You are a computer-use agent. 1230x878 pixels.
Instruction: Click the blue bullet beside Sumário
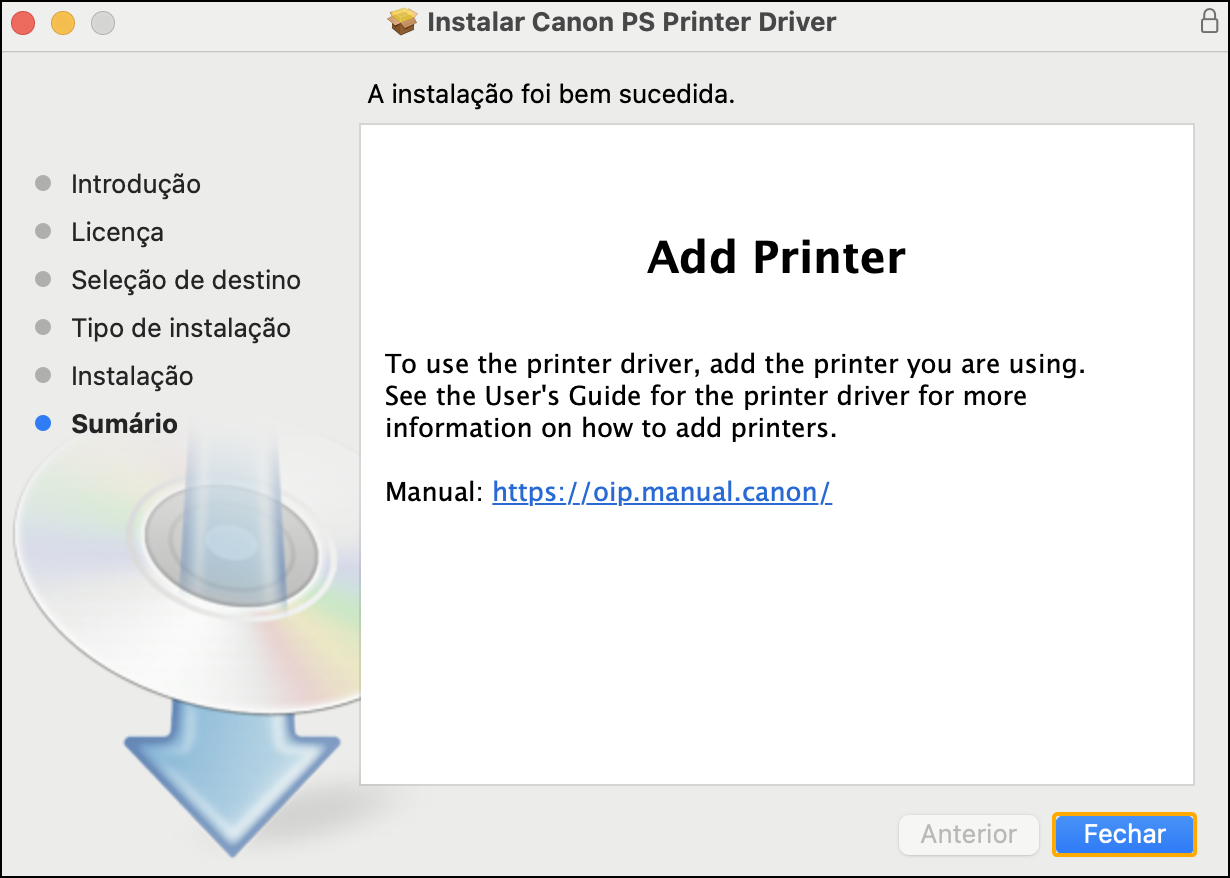click(43, 424)
